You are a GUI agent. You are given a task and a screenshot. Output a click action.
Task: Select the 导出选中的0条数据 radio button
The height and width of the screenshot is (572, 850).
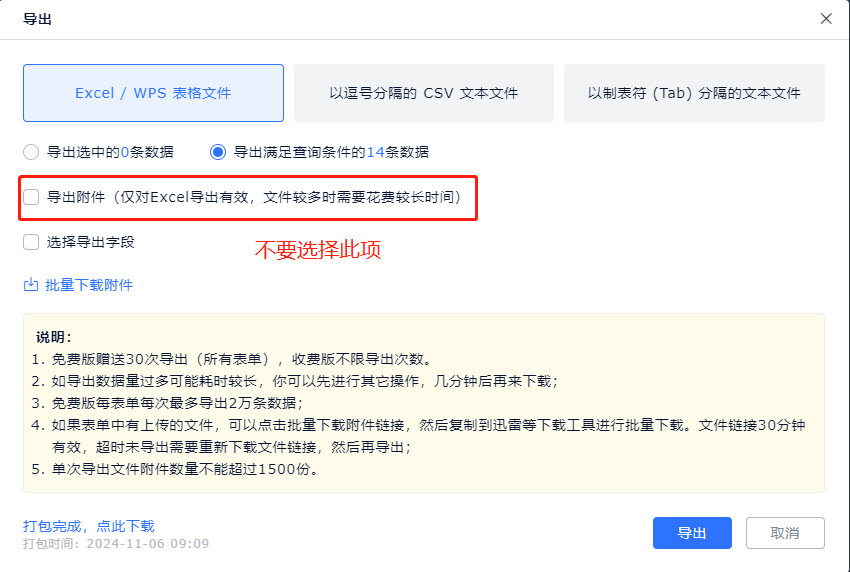pyautogui.click(x=31, y=152)
